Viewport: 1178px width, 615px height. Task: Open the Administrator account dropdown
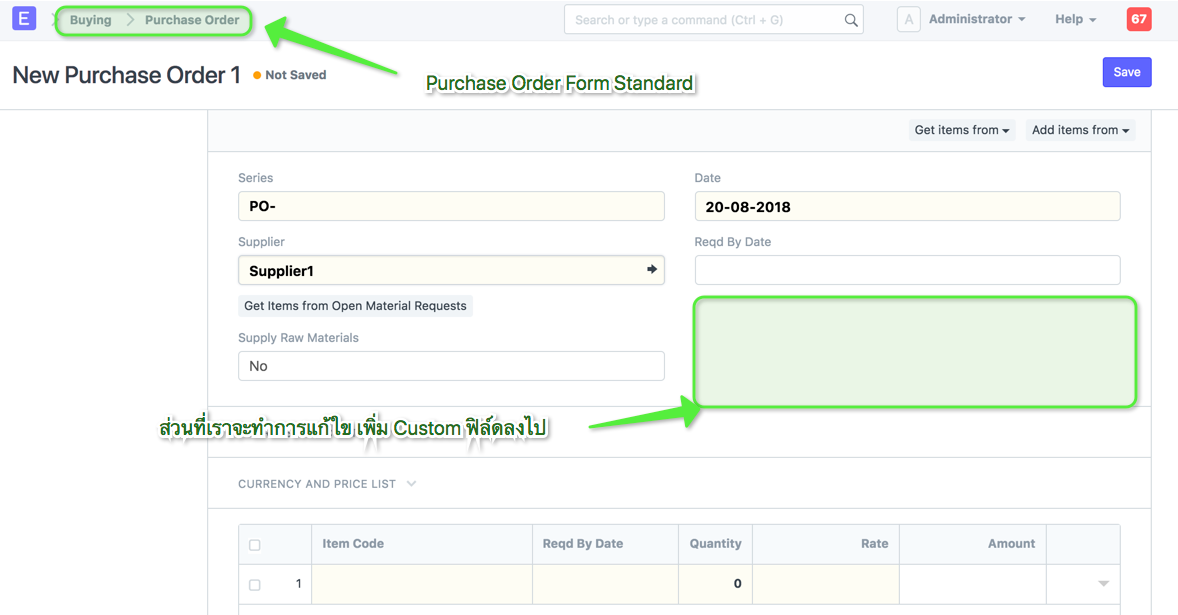(975, 18)
